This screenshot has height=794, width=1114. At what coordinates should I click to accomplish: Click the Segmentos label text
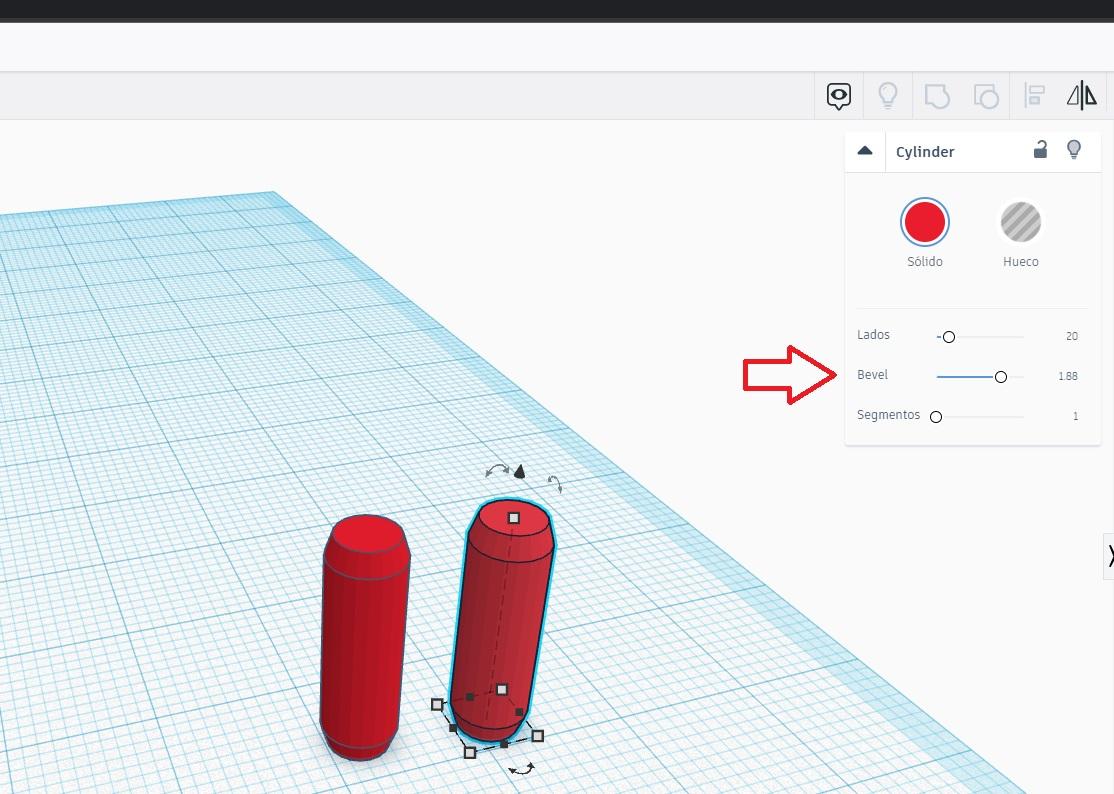[x=888, y=415]
